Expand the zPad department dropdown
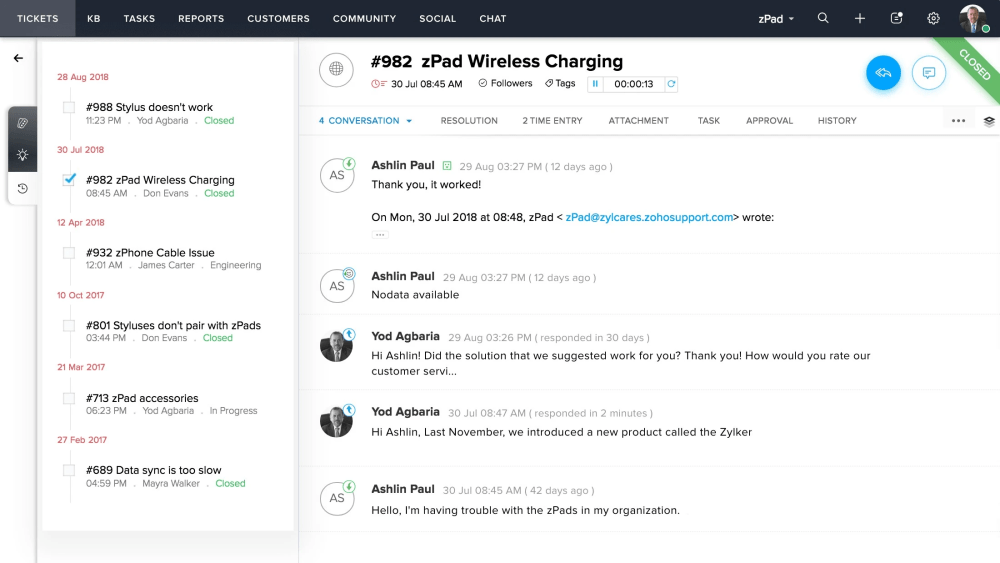Screen dimensions: 1000x563 (776, 19)
